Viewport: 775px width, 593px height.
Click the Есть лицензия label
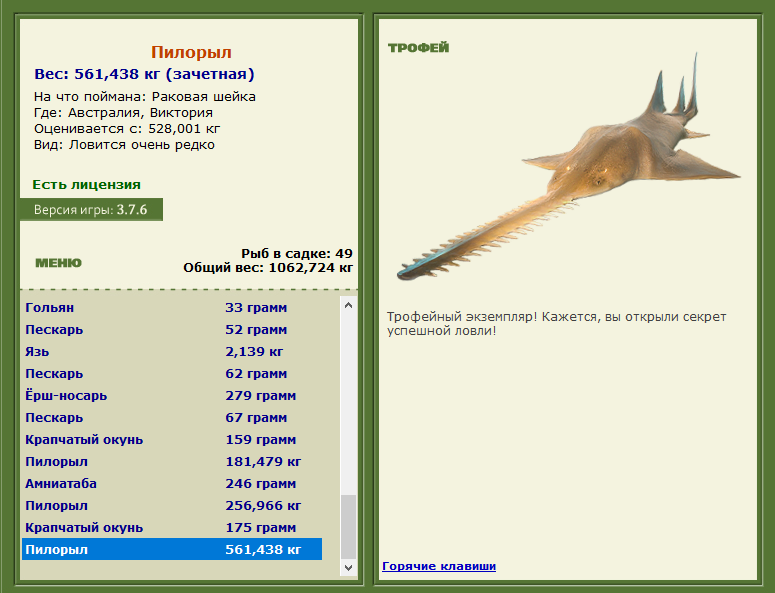[x=86, y=185]
